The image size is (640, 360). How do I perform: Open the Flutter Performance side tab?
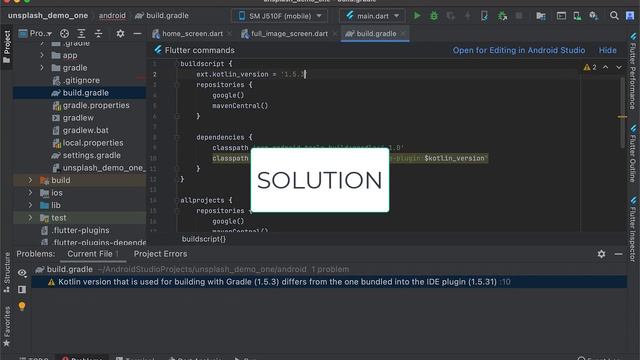pos(633,71)
